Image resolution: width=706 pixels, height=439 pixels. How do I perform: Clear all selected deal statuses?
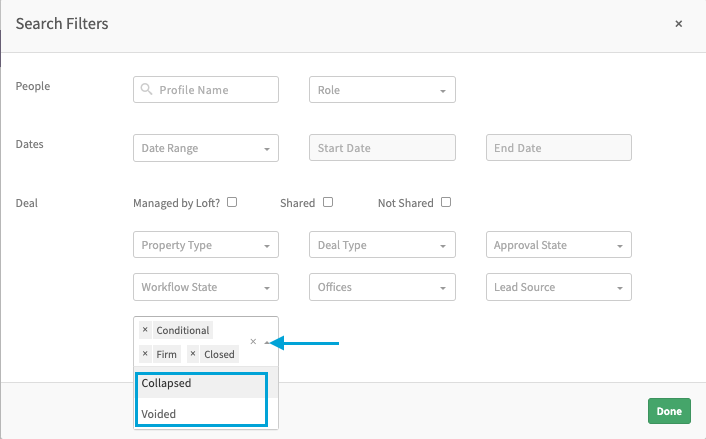pyautogui.click(x=253, y=342)
